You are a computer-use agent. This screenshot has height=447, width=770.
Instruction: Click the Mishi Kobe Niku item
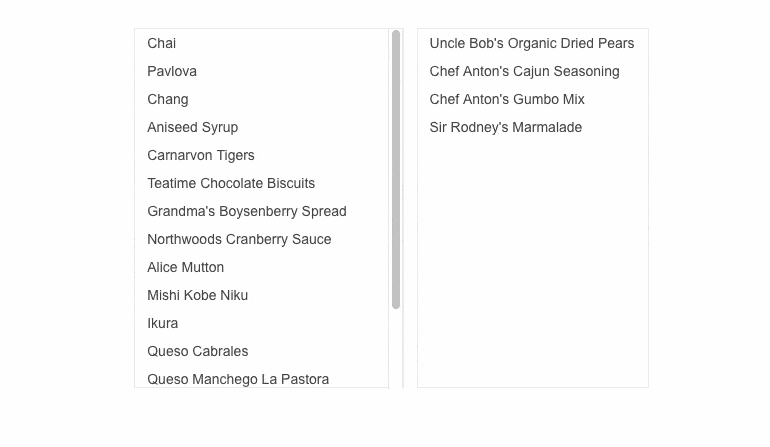click(x=198, y=295)
